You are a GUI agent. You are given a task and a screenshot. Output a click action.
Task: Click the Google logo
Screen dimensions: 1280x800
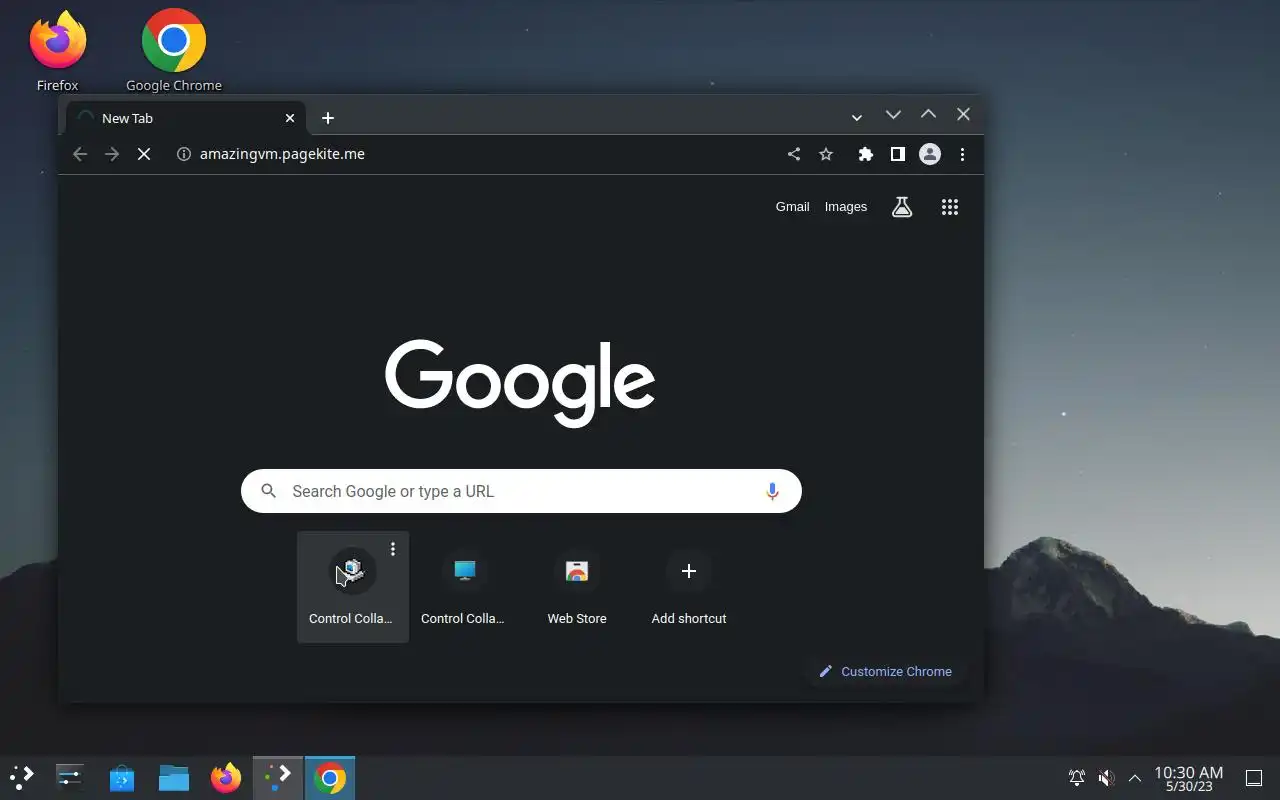click(x=520, y=383)
